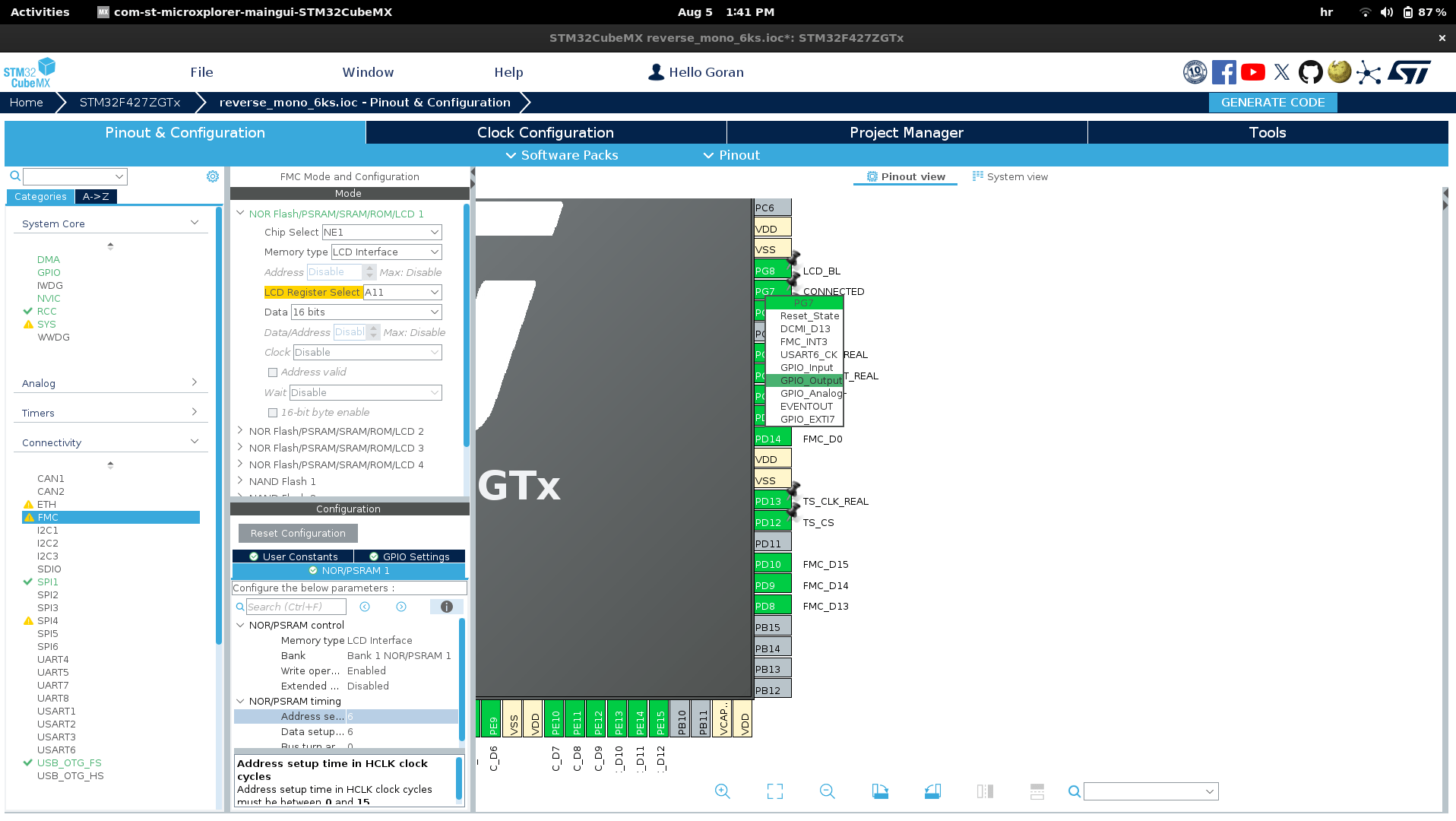The width and height of the screenshot is (1456, 821).
Task: Open the Facebook icon link
Action: click(x=1223, y=72)
